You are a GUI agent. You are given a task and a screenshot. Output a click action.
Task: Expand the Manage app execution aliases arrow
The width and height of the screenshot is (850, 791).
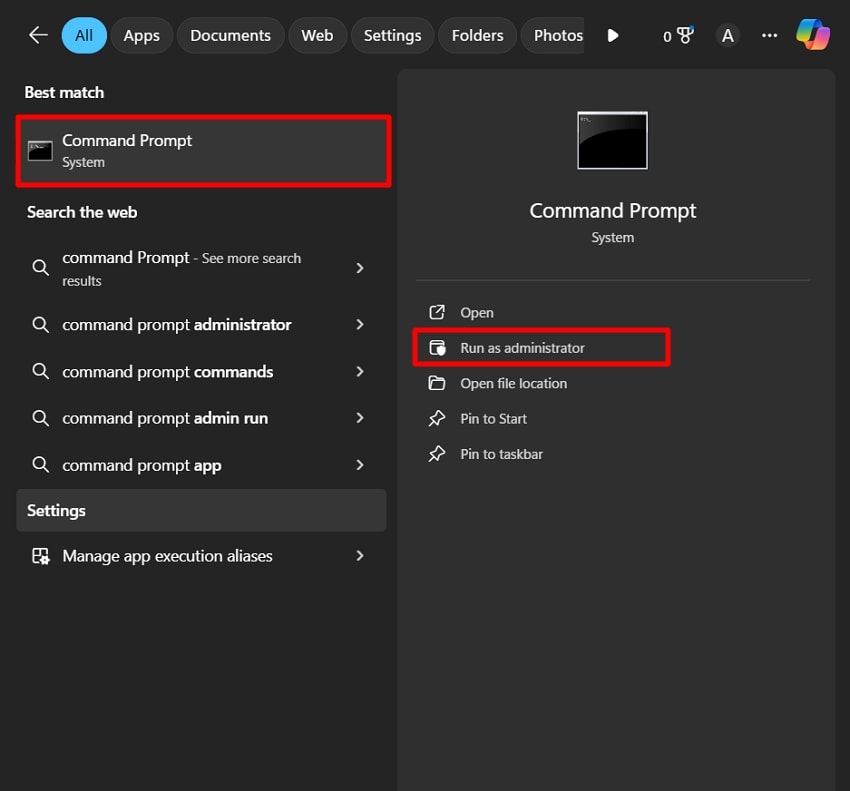coord(360,556)
